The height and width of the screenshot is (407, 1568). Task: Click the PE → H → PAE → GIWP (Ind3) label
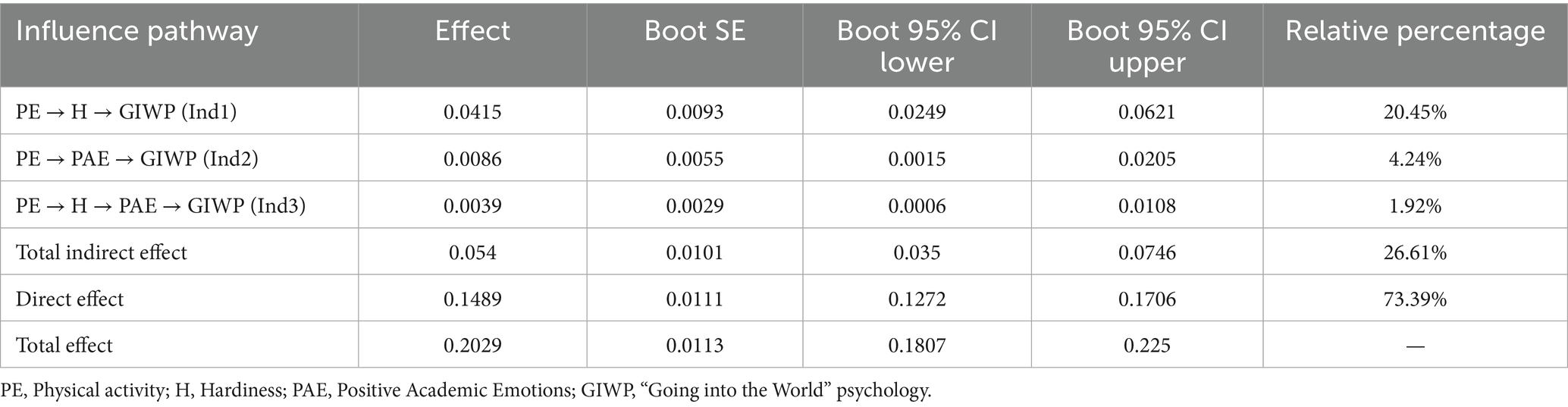[x=161, y=205]
